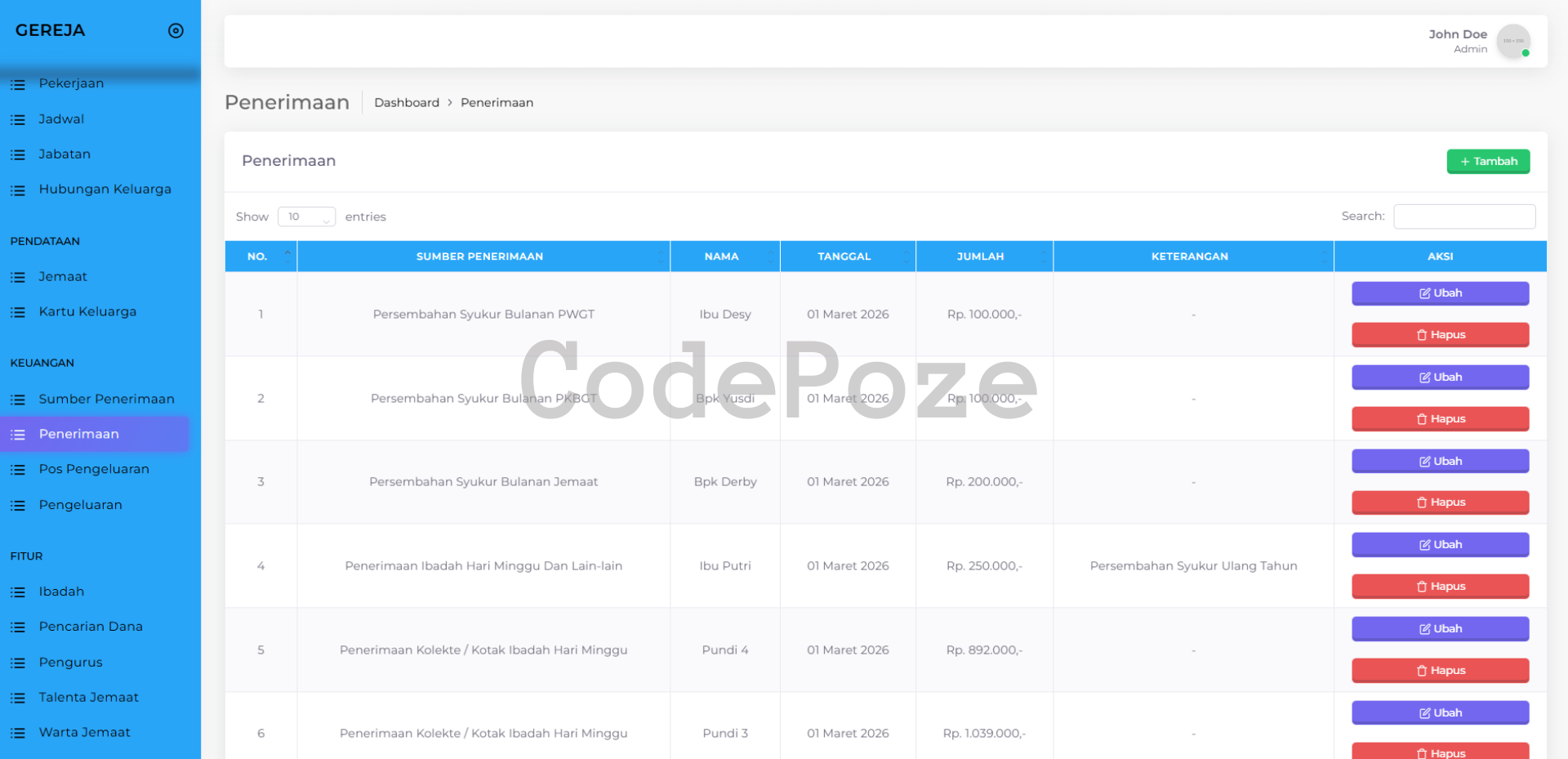Click Ubah for the Ibu Desy row

pos(1440,293)
